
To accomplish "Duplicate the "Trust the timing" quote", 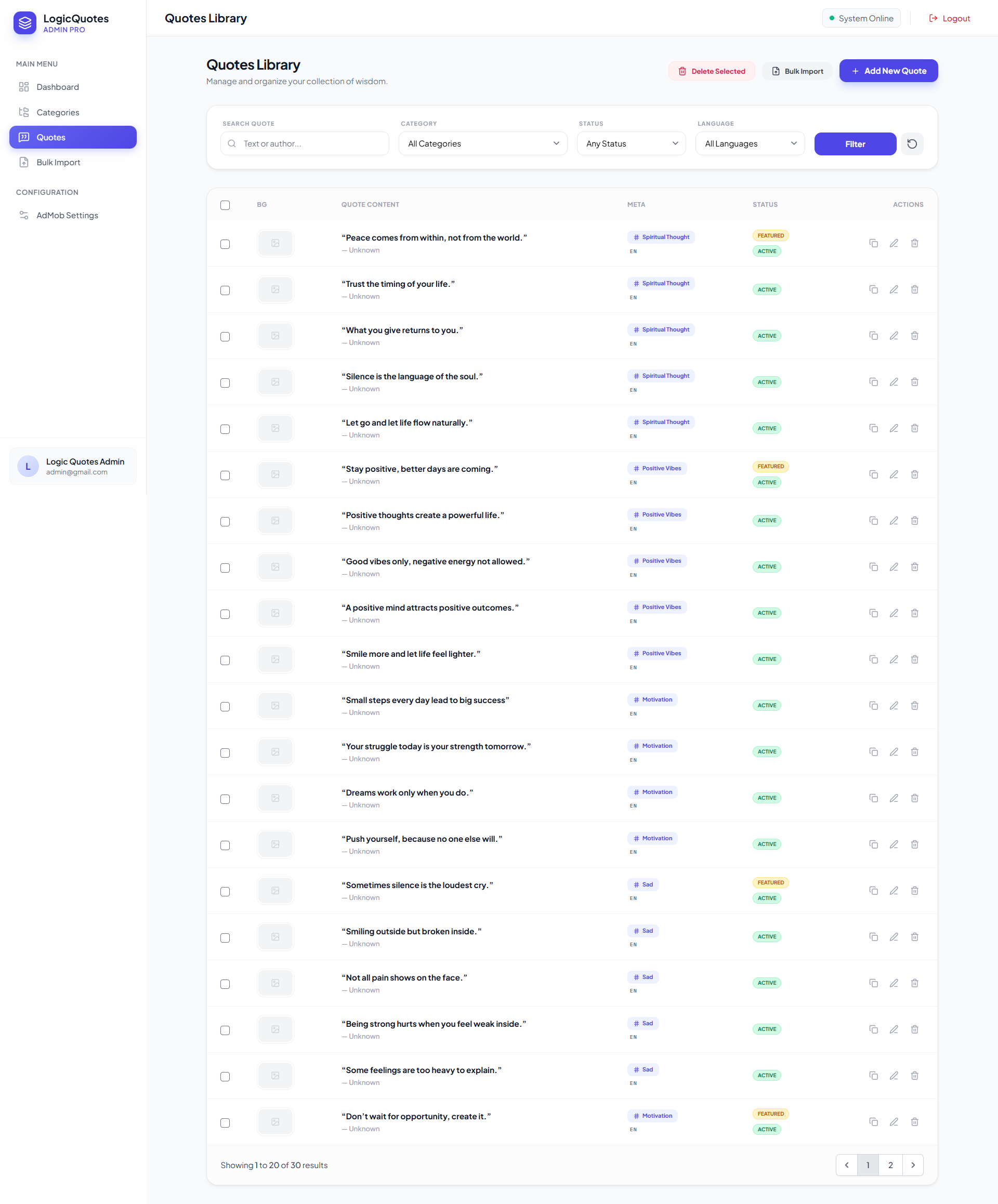I will 873,289.
